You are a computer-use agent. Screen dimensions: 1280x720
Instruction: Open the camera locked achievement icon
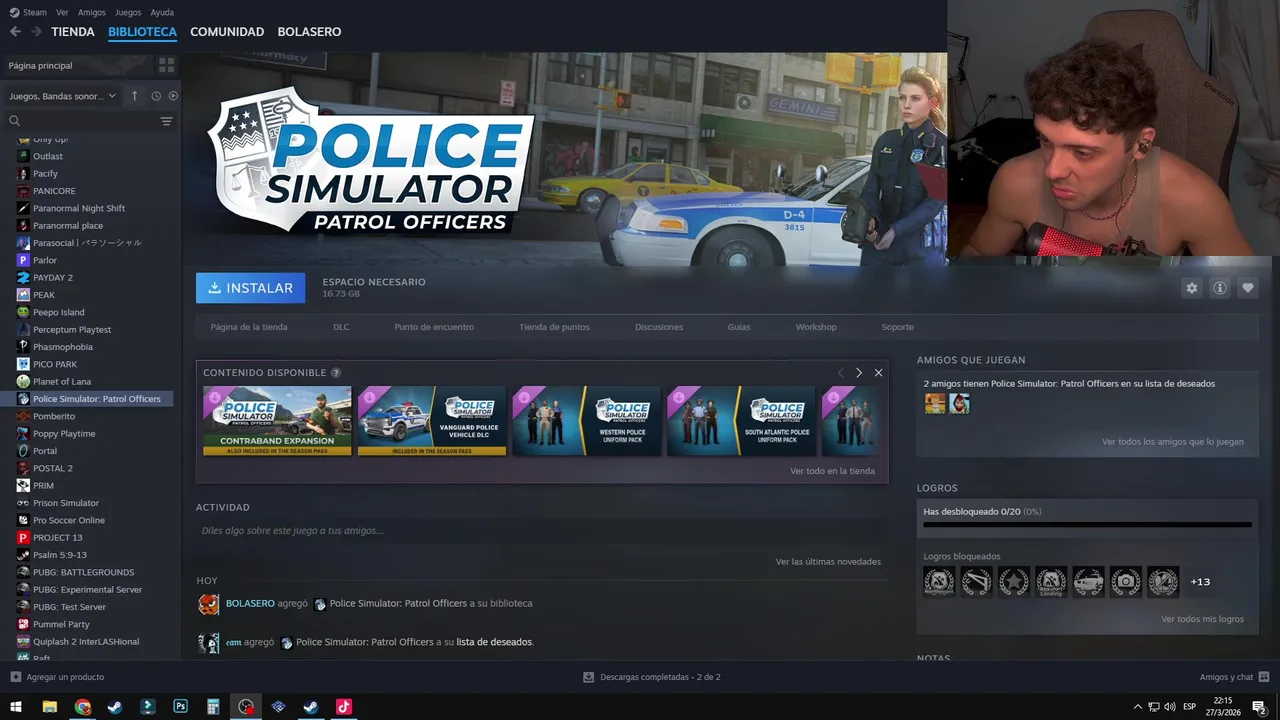tap(1126, 582)
